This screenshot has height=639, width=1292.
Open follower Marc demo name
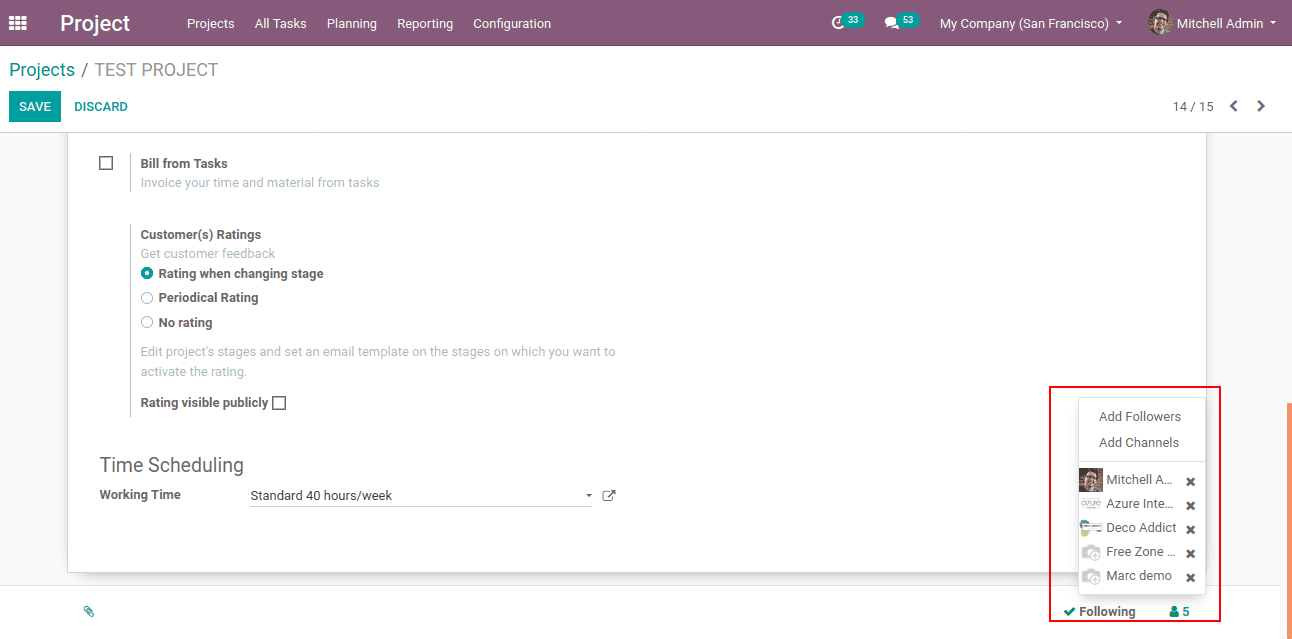1139,576
